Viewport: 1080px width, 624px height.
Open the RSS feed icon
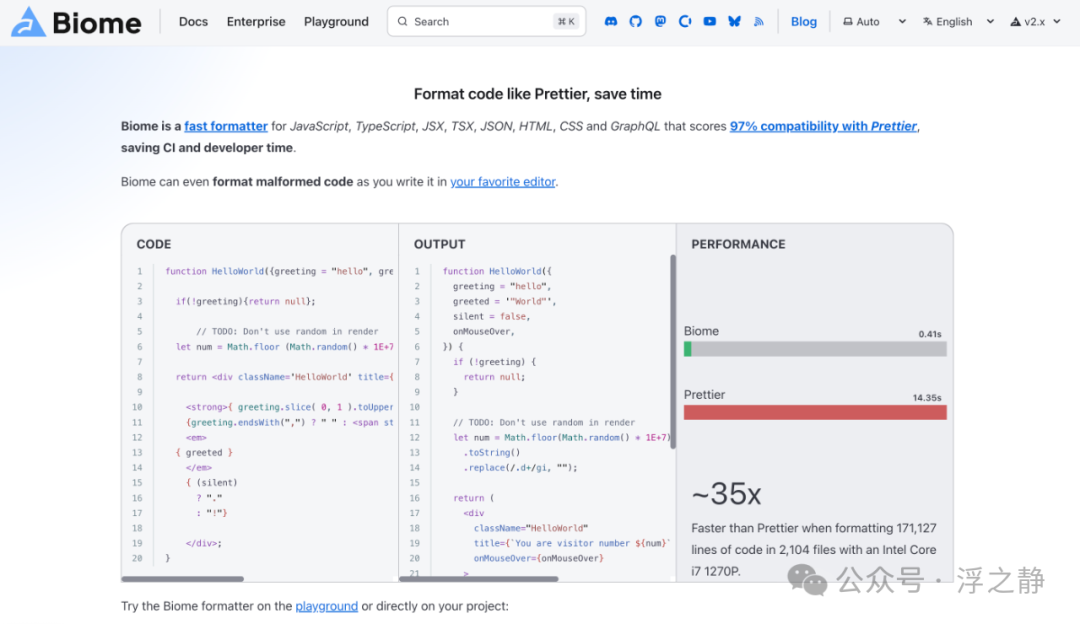(759, 21)
